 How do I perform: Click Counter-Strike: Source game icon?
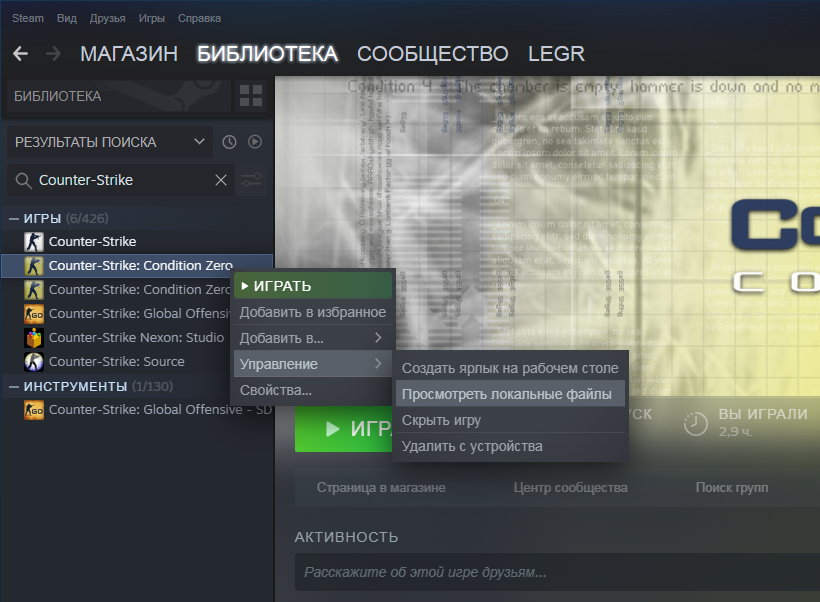(x=33, y=362)
